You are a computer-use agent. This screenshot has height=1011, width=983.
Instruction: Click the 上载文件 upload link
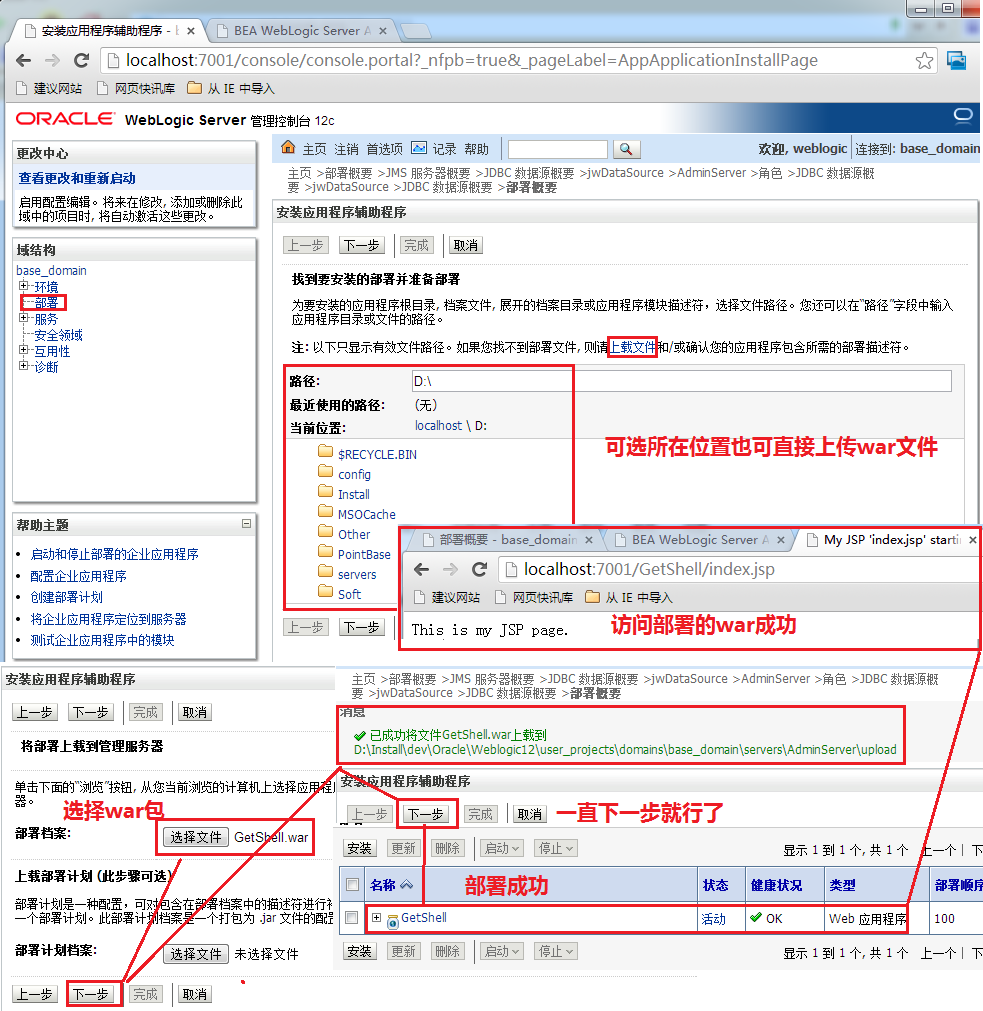point(632,347)
